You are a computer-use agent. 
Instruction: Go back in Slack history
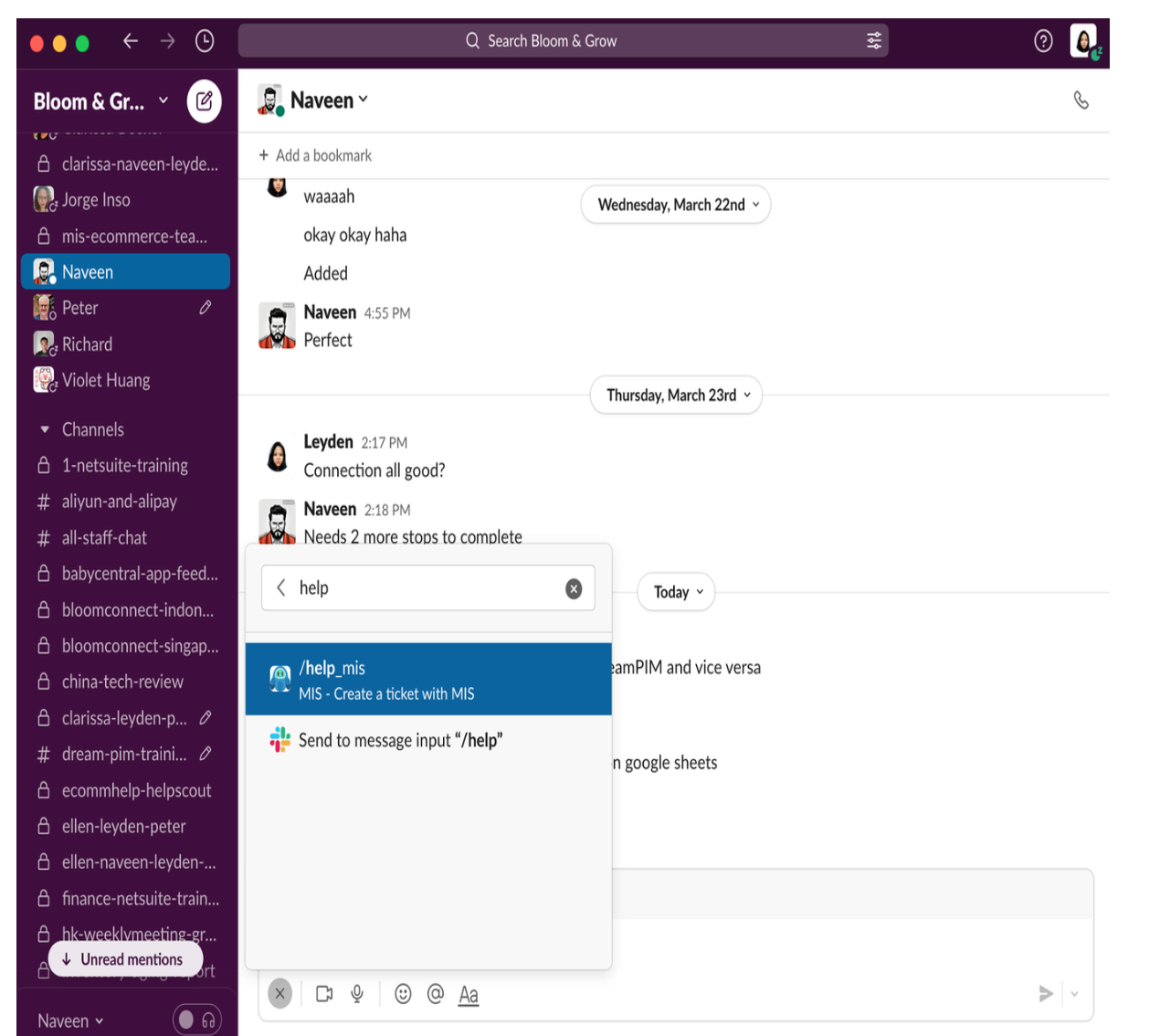pos(131,40)
